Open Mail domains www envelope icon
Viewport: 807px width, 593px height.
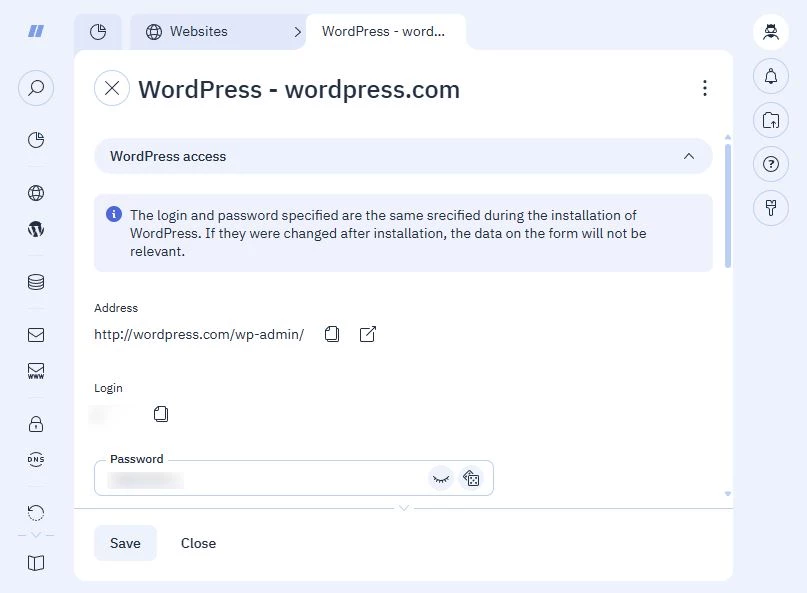[36, 371]
